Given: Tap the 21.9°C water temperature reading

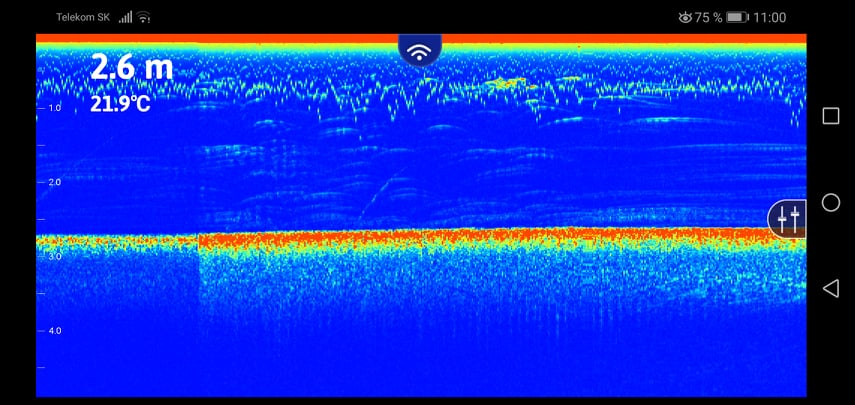Looking at the screenshot, I should 120,103.
